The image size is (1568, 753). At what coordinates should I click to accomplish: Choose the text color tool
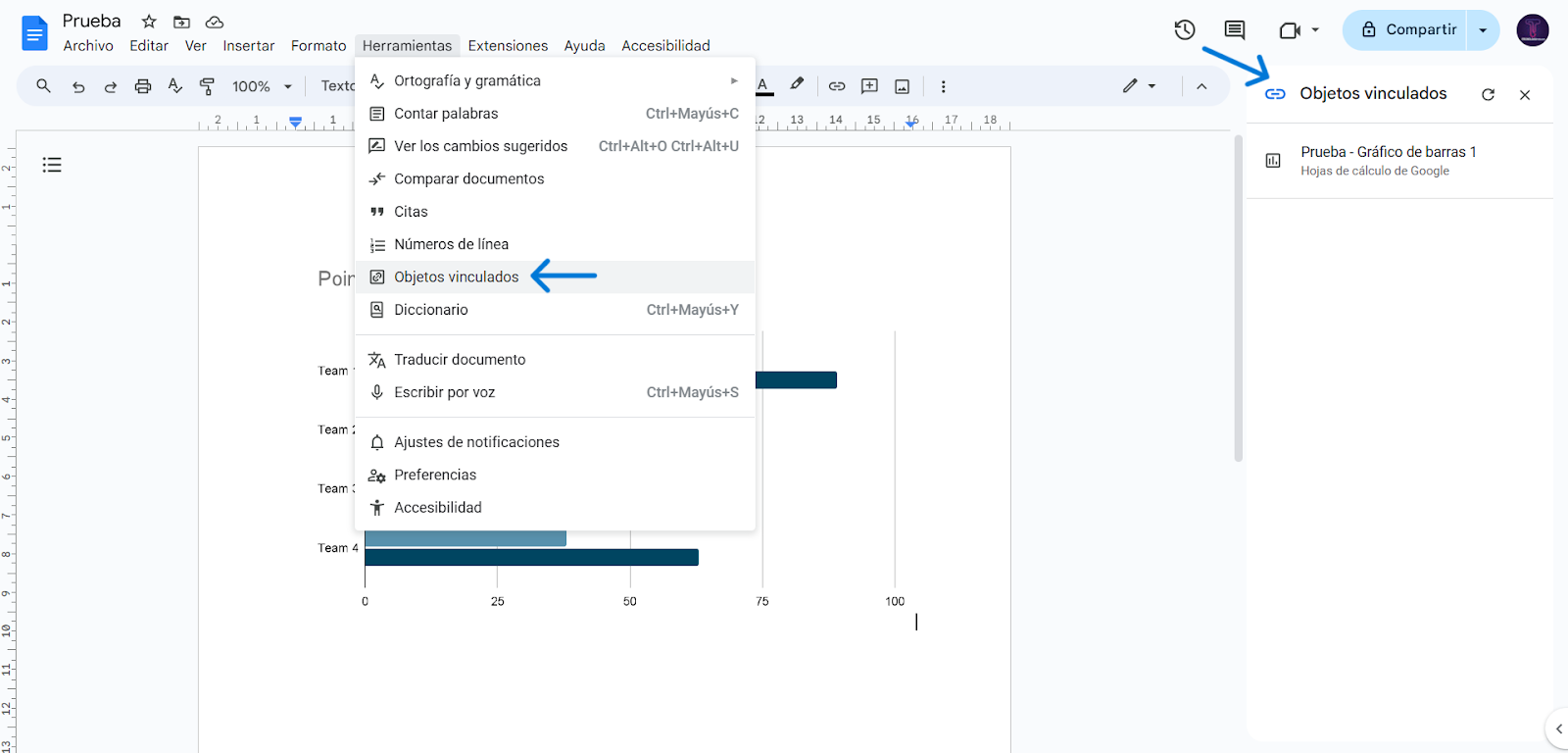tap(763, 86)
